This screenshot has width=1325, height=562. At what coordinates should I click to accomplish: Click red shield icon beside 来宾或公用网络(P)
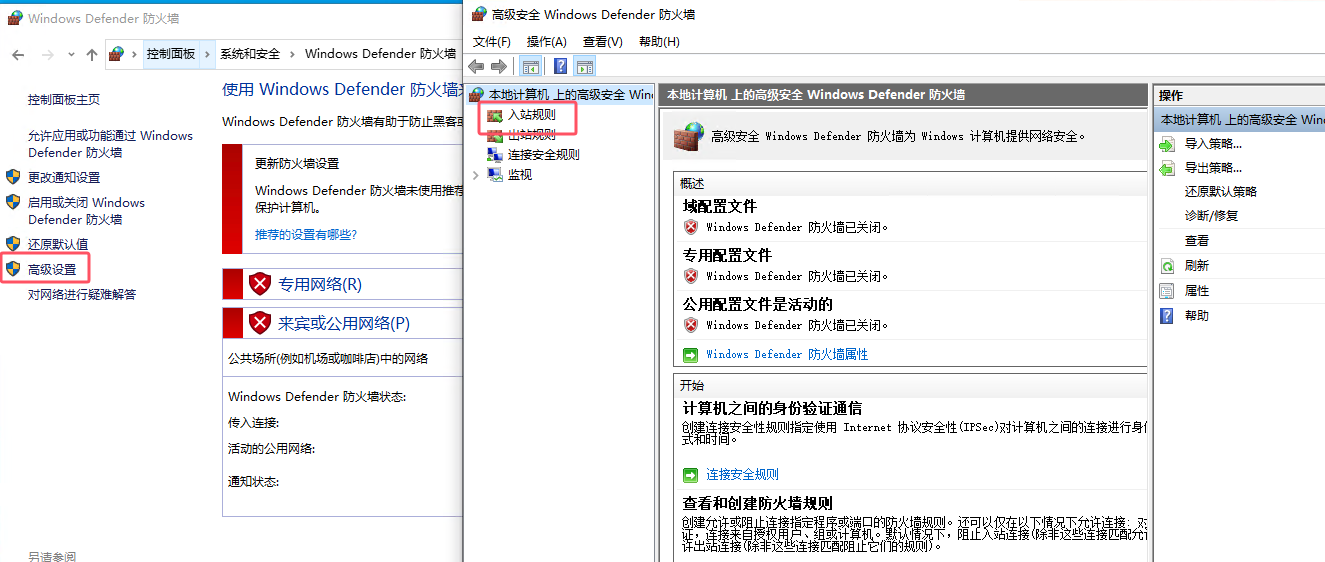260,324
